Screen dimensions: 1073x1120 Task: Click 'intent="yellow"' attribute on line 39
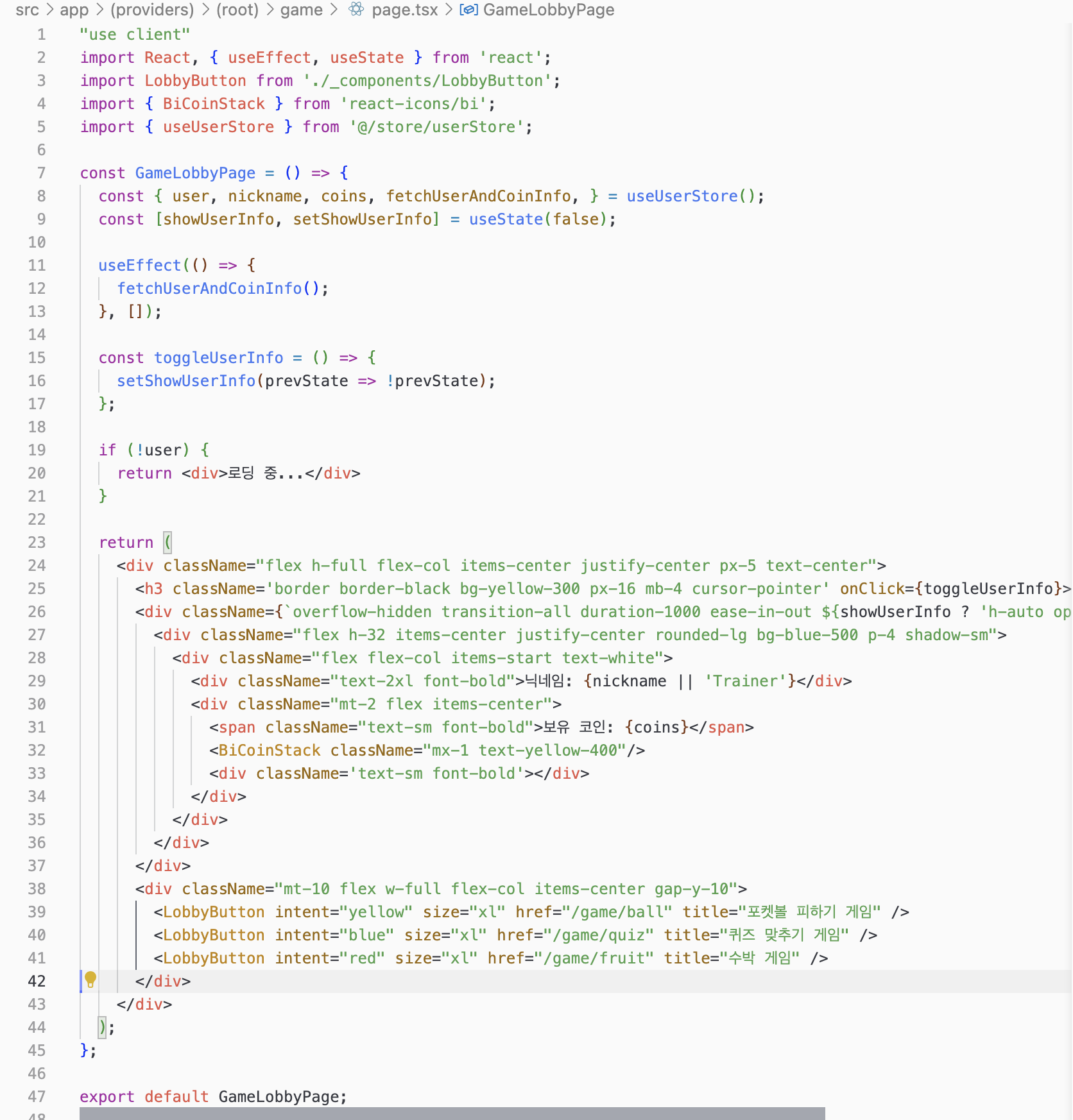point(344,912)
